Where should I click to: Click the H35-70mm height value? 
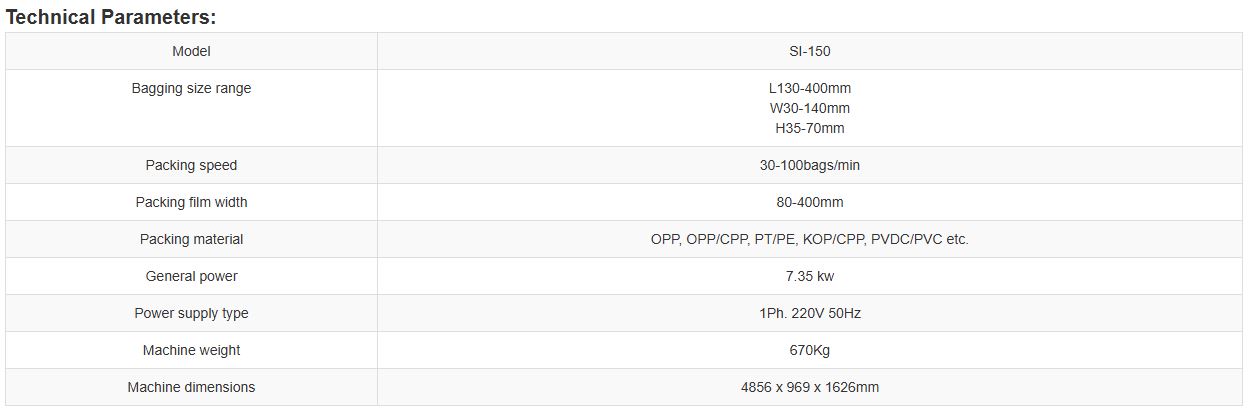pyautogui.click(x=809, y=128)
